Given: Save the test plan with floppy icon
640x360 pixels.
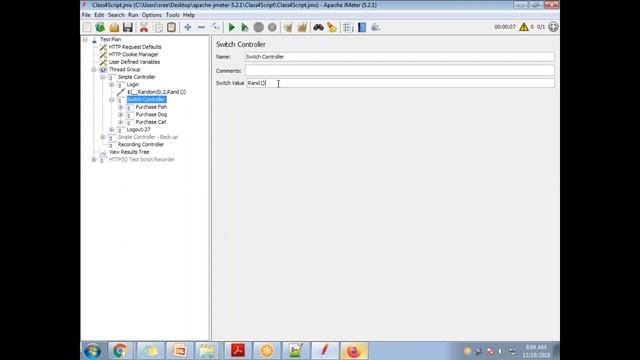Looking at the screenshot, I should tap(128, 27).
